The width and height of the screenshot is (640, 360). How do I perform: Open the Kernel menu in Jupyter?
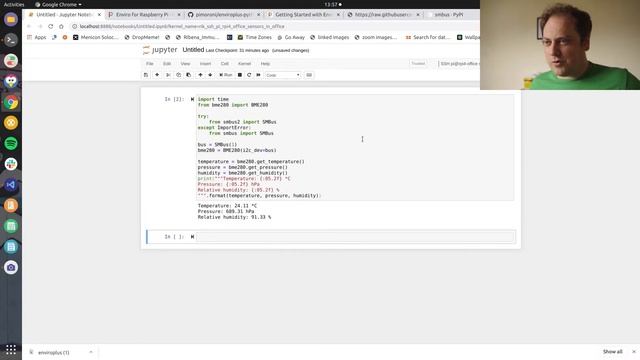pyautogui.click(x=244, y=64)
